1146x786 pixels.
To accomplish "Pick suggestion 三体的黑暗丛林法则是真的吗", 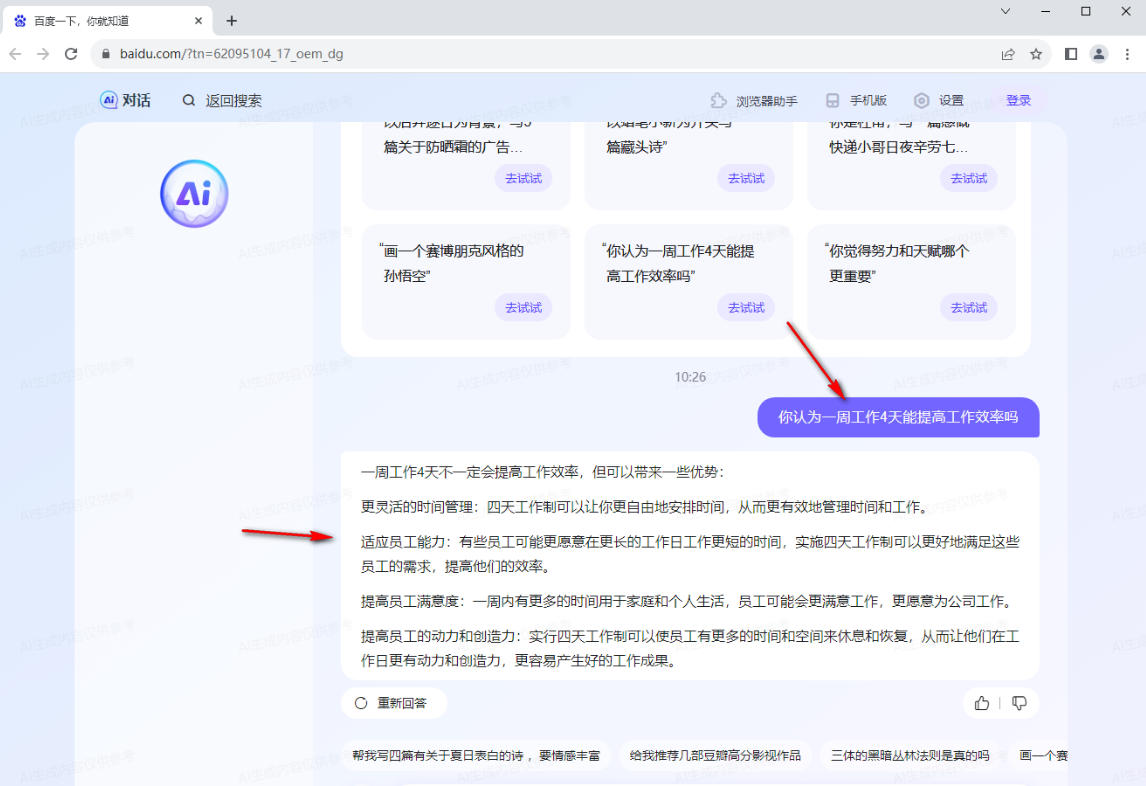I will [910, 755].
